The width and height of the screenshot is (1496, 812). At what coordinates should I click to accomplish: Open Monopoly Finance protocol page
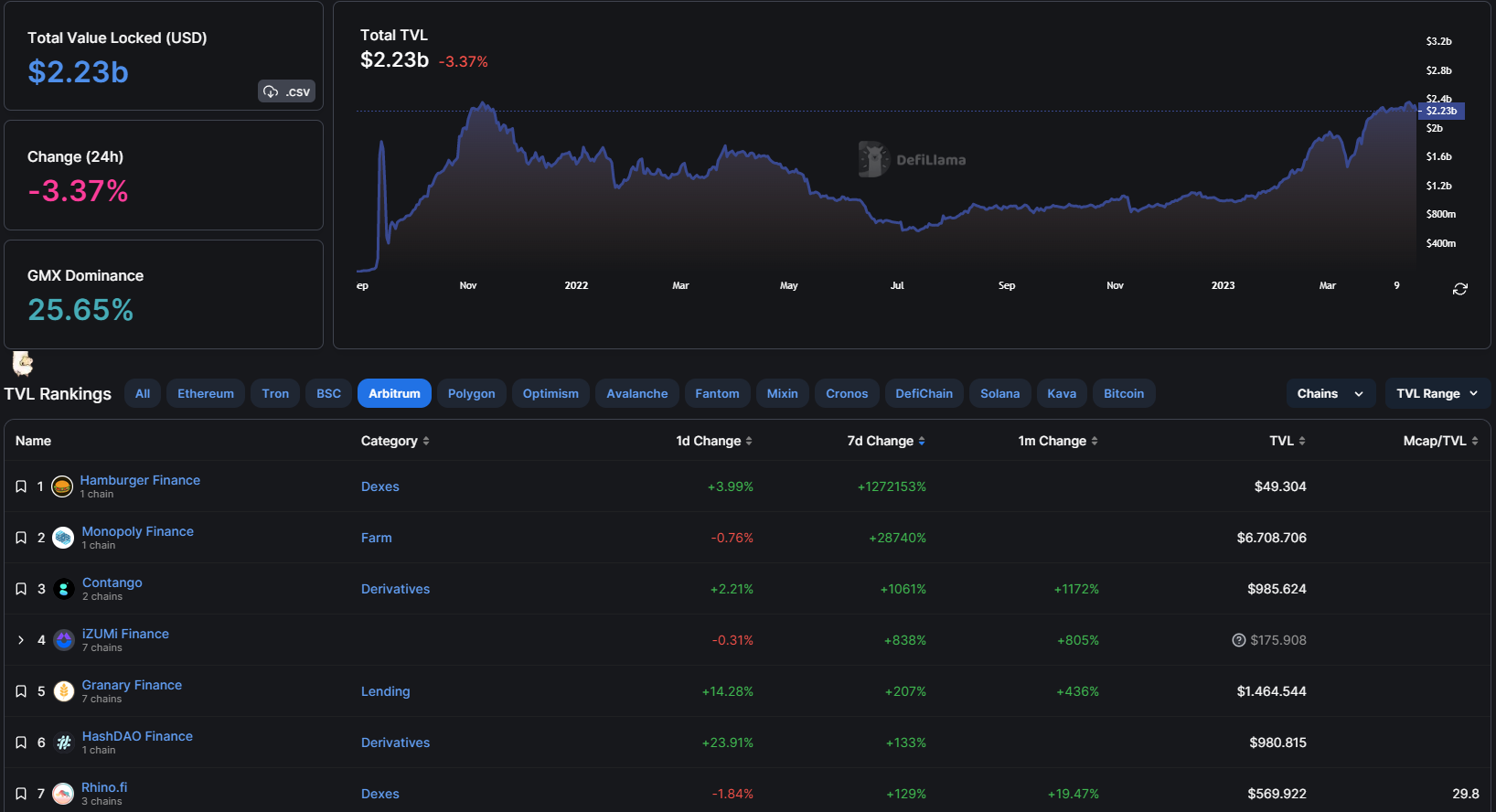click(138, 531)
